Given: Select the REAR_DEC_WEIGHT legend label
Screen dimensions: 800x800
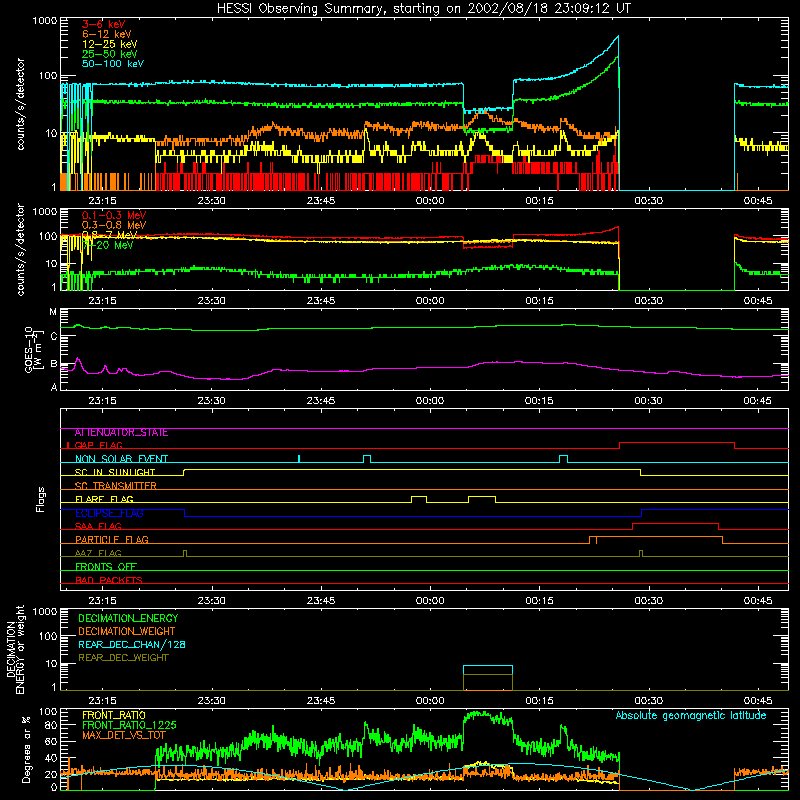Looking at the screenshot, I should tap(123, 658).
